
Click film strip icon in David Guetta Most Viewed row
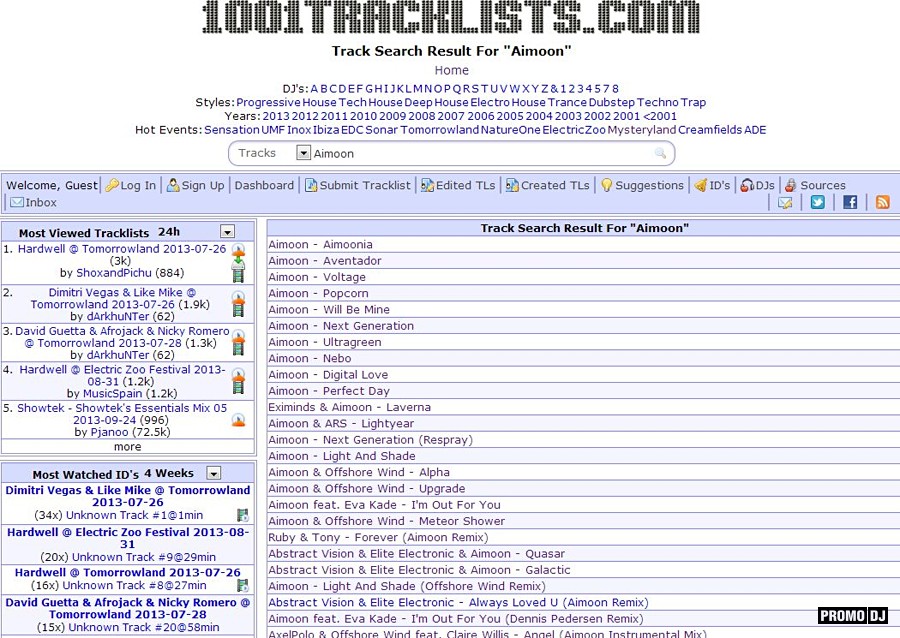tap(238, 349)
